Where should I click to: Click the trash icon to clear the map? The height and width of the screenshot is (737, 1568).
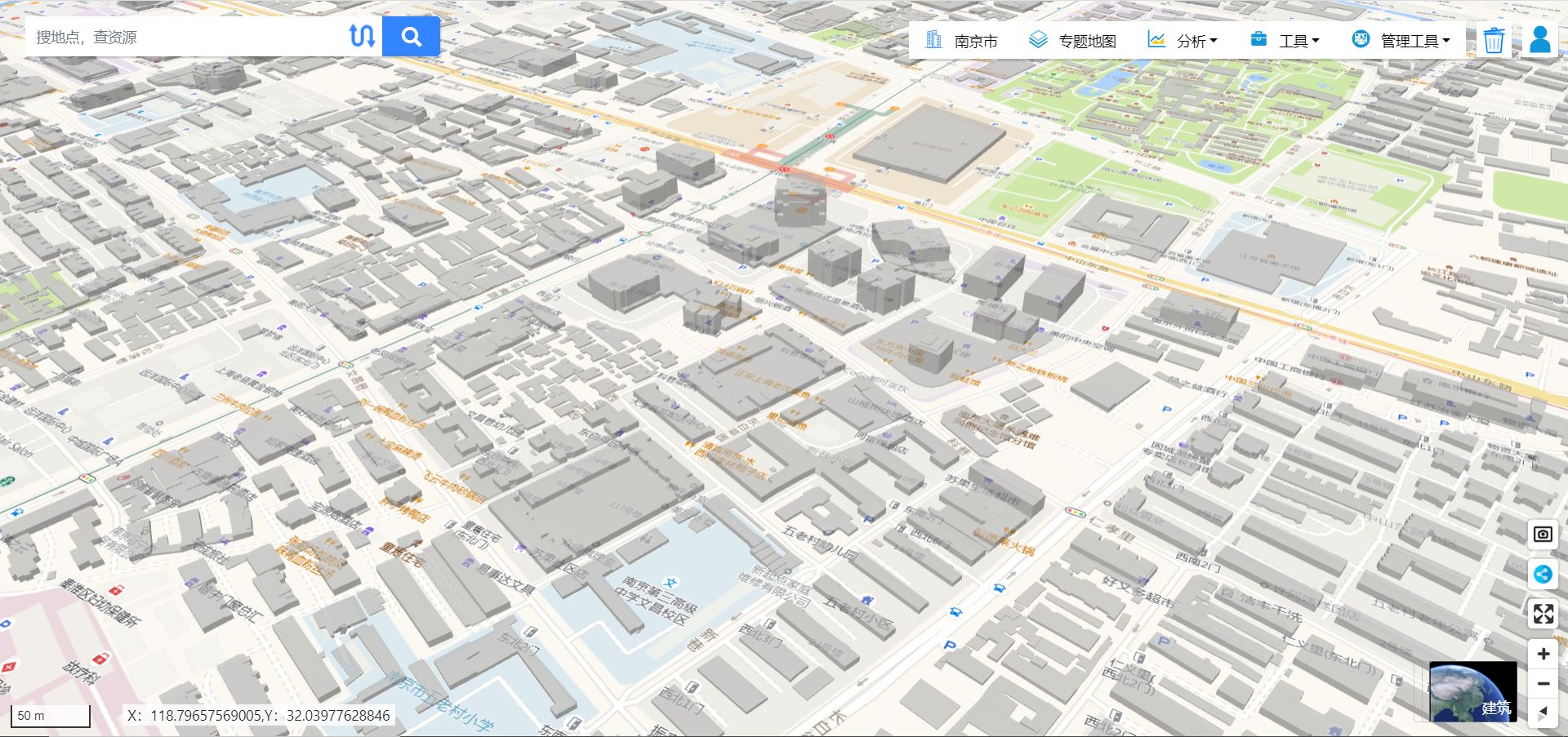pos(1493,39)
